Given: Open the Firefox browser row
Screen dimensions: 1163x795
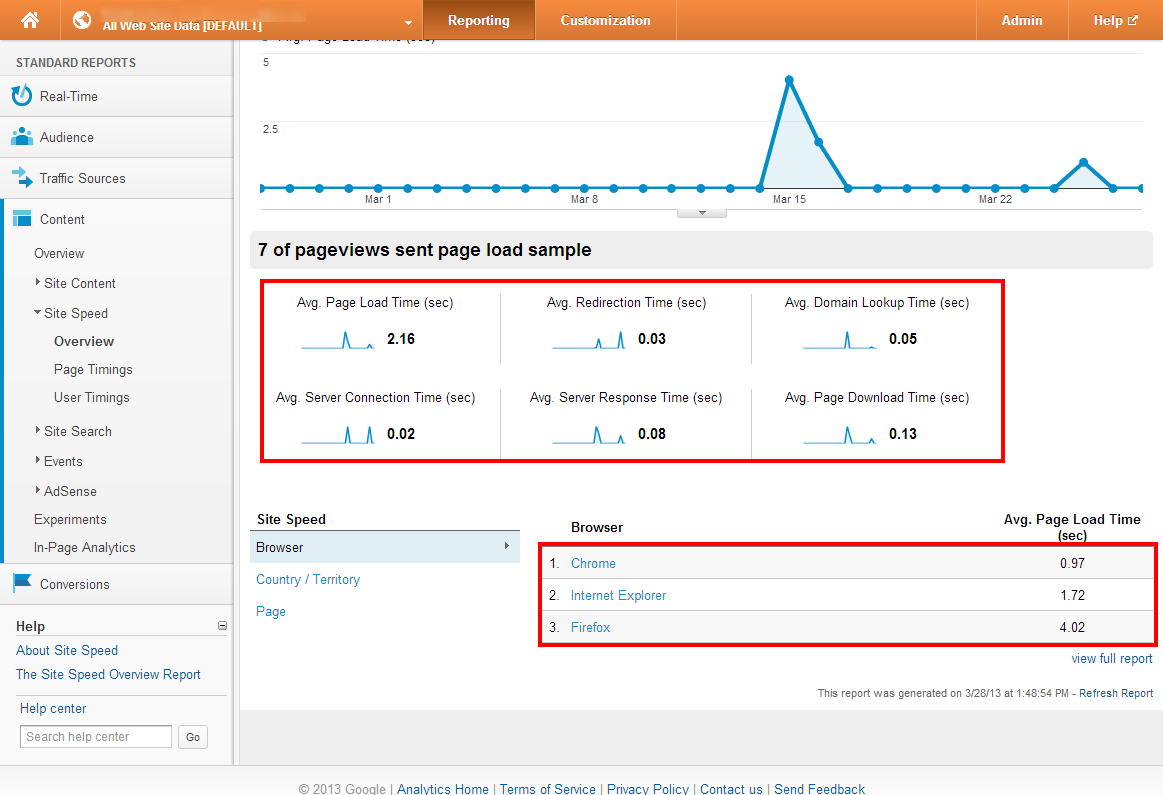Looking at the screenshot, I should (x=590, y=627).
